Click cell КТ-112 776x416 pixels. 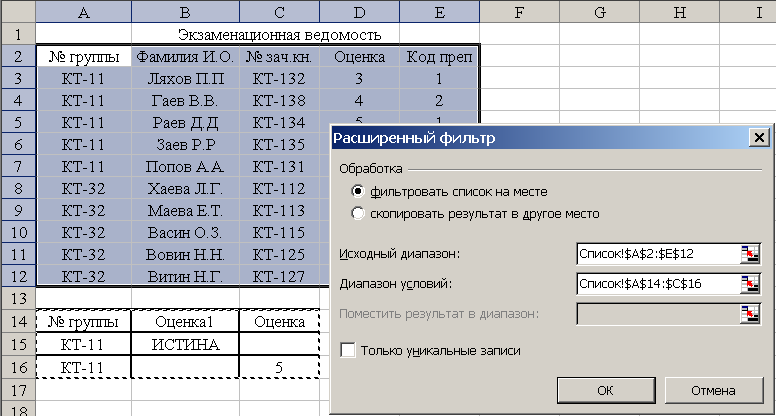click(x=280, y=188)
